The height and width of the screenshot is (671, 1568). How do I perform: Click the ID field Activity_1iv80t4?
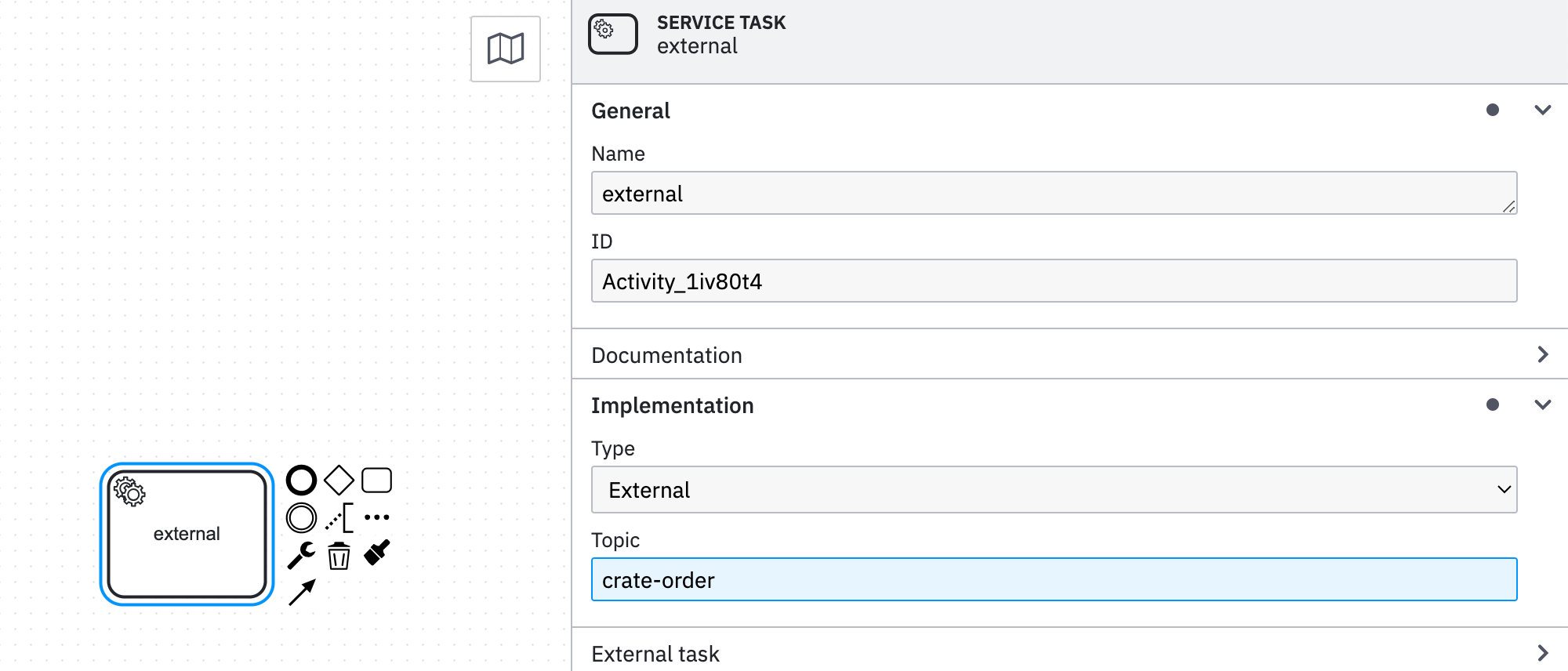1054,281
